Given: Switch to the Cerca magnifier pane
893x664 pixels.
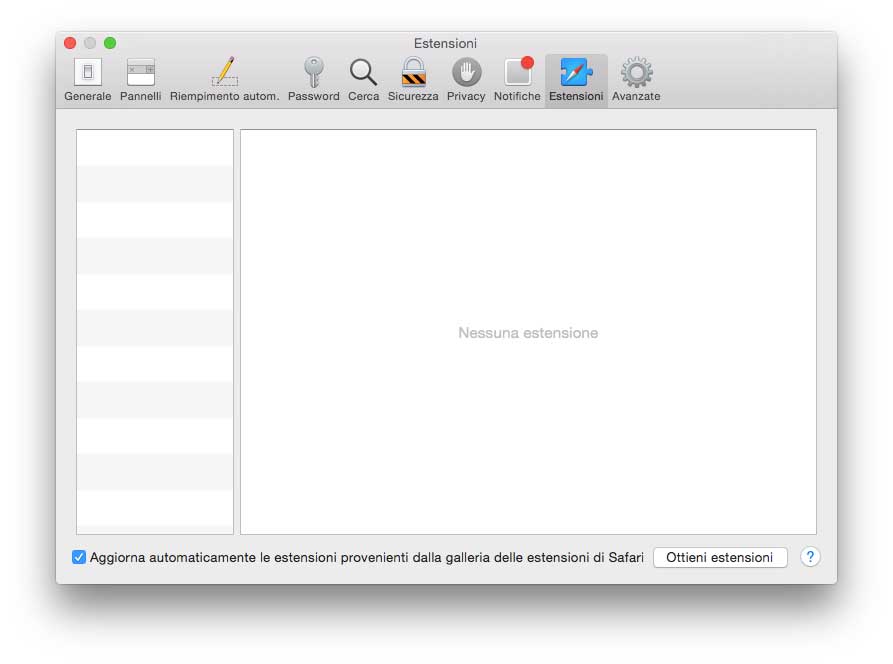Looking at the screenshot, I should click(x=363, y=80).
